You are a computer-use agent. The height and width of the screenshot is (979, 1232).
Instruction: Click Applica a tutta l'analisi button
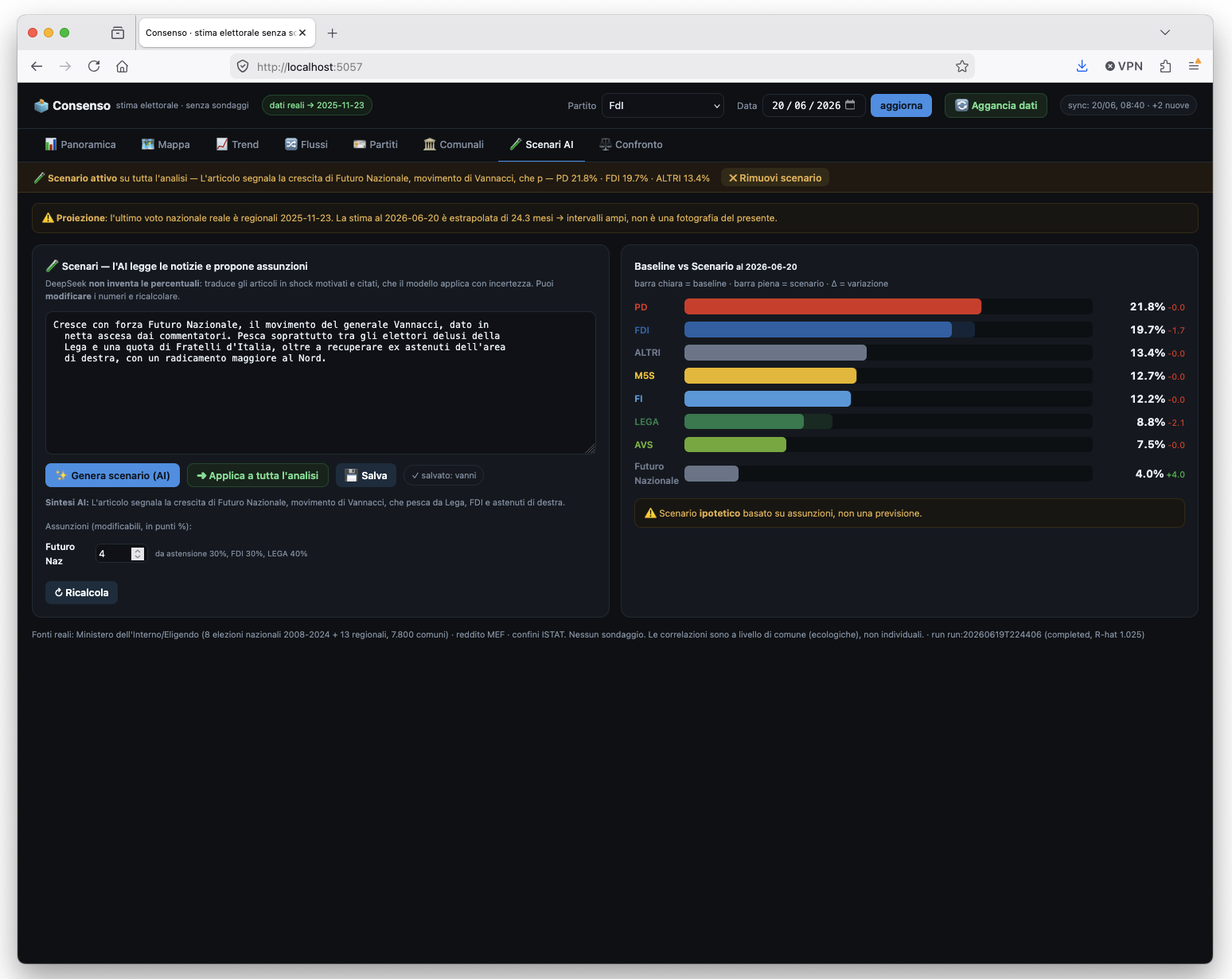258,475
